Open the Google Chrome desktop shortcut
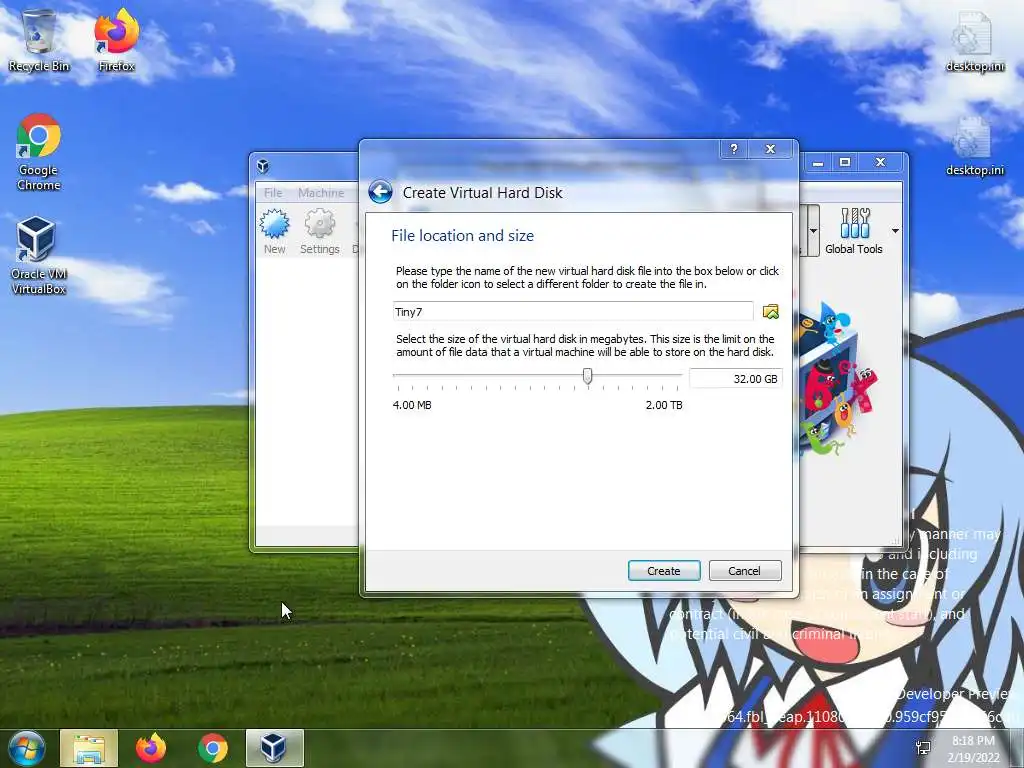 click(39, 153)
